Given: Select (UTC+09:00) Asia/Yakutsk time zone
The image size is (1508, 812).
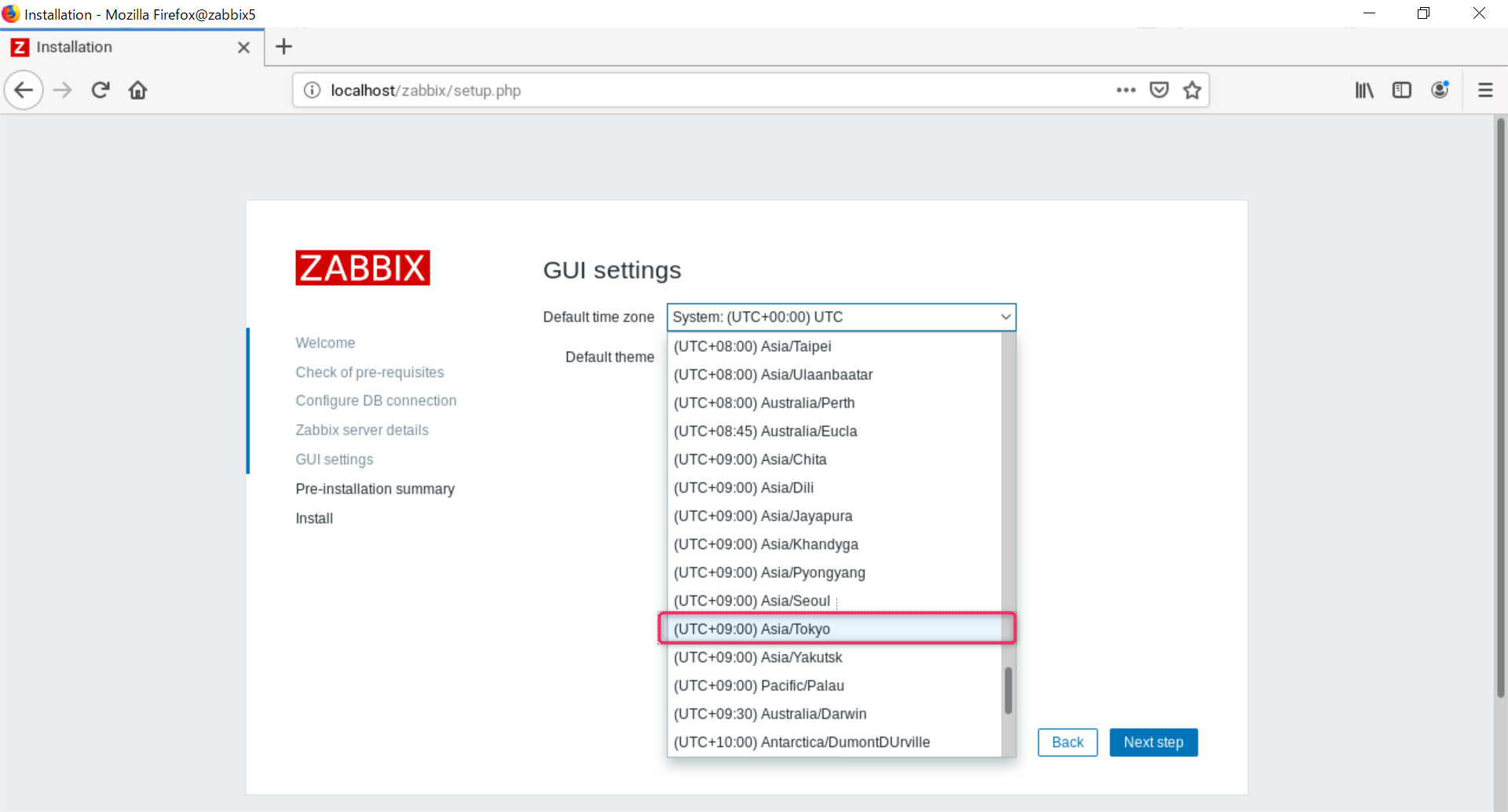Looking at the screenshot, I should (835, 657).
